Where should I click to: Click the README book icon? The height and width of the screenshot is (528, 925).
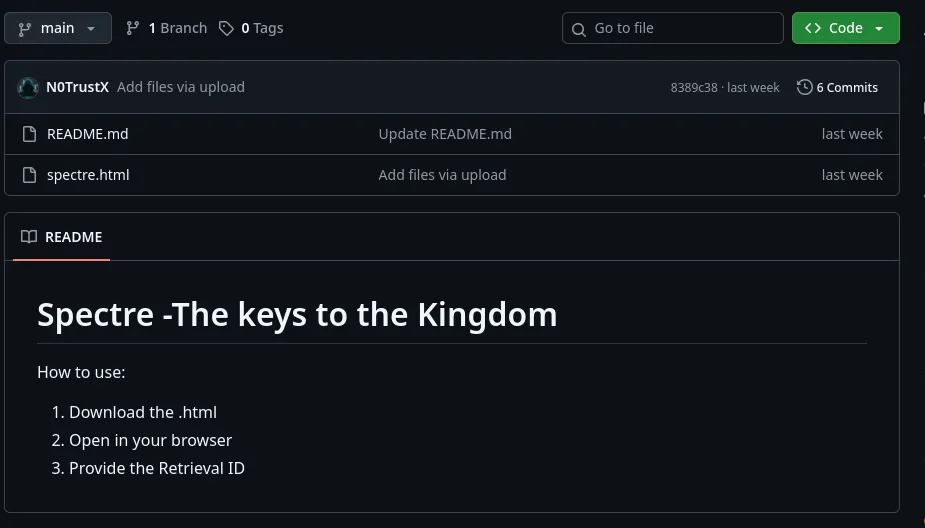tap(29, 237)
